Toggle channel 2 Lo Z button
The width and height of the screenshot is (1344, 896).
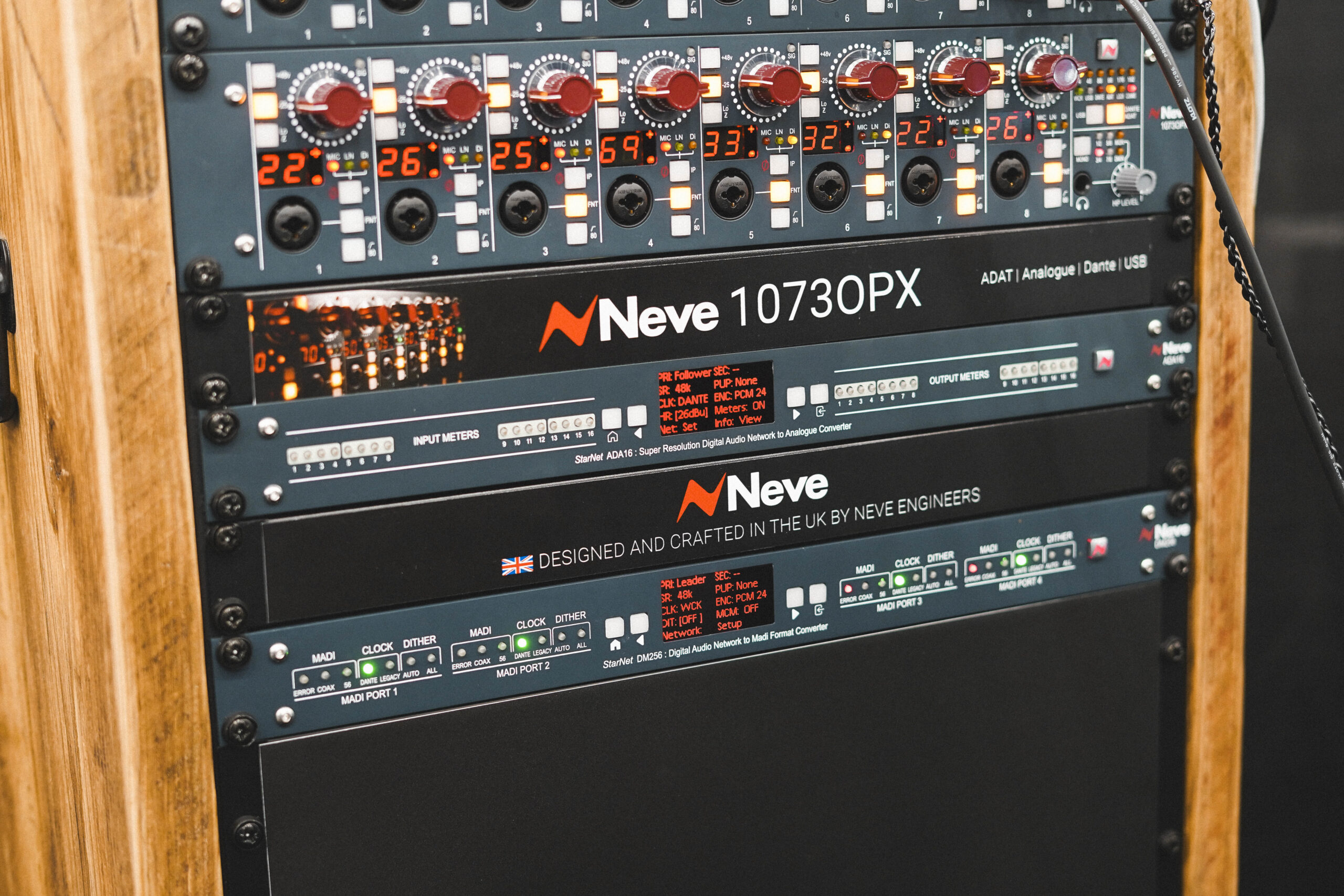point(387,129)
